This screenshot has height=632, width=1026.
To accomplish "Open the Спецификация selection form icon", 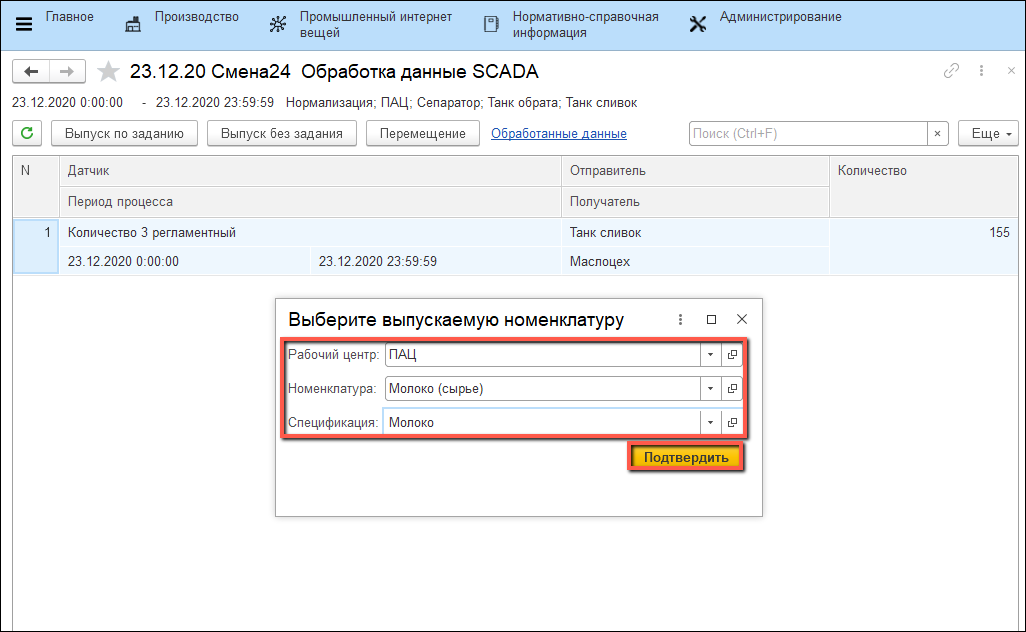I will pyautogui.click(x=731, y=423).
